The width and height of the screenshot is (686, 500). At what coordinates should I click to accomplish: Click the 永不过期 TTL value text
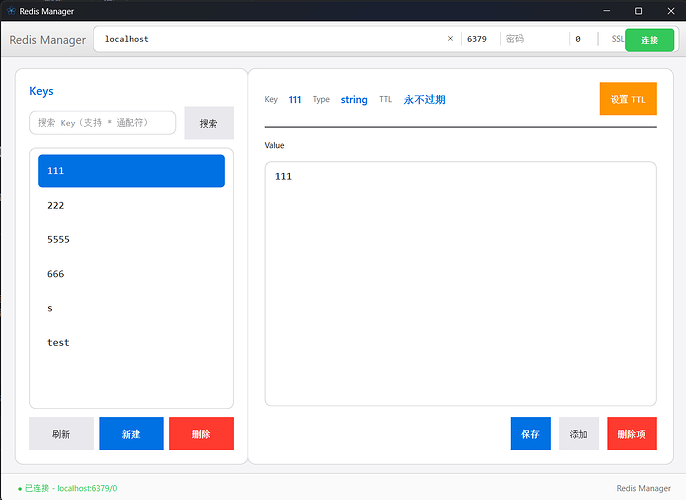(x=424, y=100)
